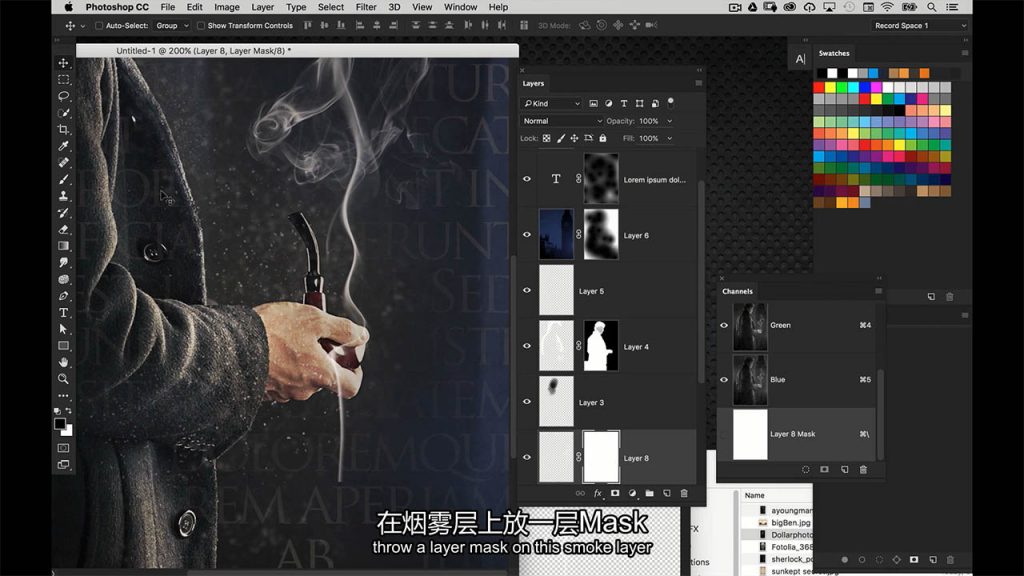Viewport: 1024px width, 576px height.
Task: Select the Gradient tool
Action: pos(63,246)
